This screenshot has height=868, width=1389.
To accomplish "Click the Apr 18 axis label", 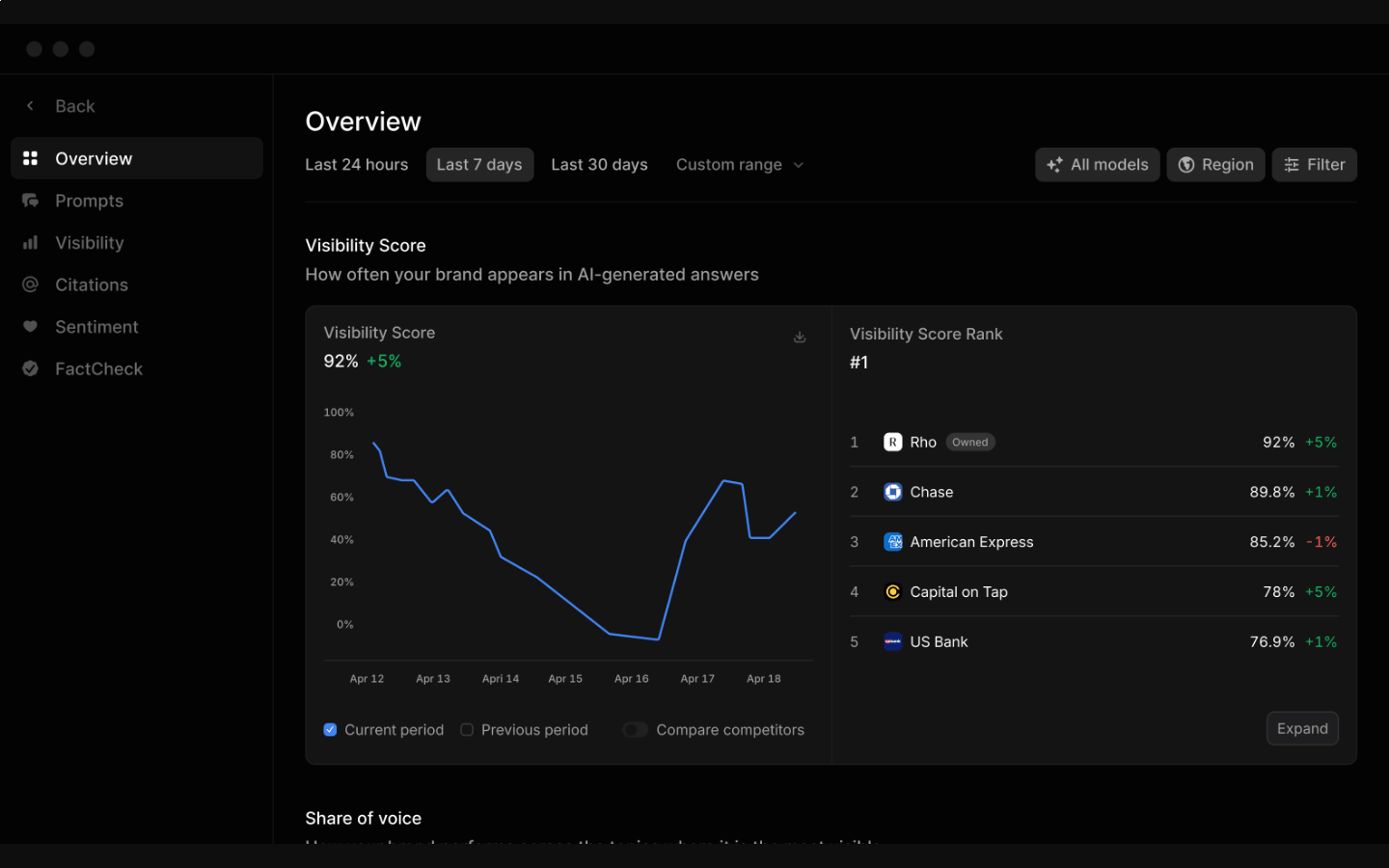I will (x=764, y=679).
